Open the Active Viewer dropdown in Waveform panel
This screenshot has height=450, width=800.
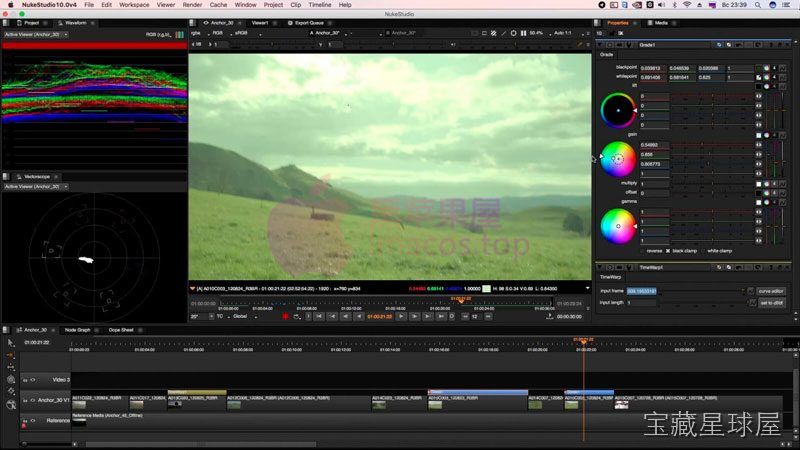point(36,35)
